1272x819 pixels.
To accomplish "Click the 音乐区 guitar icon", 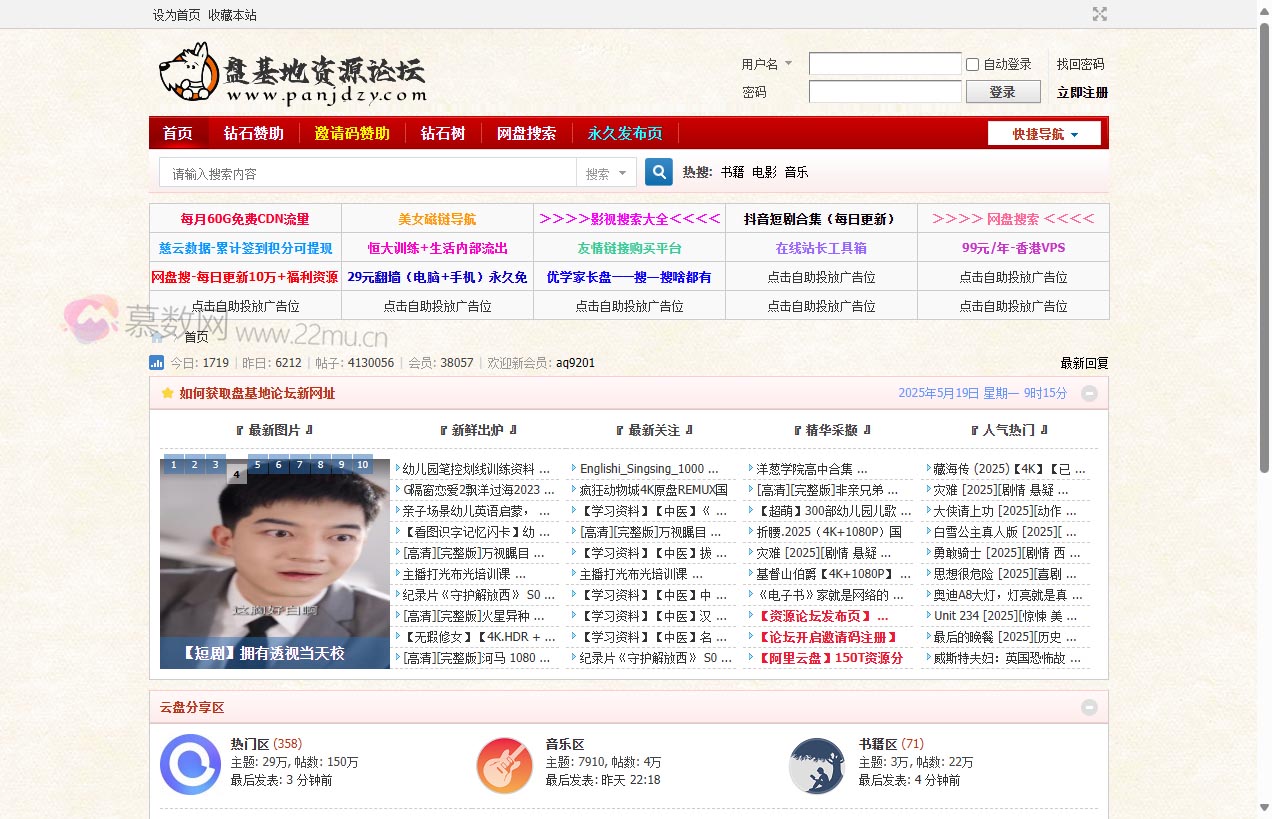I will [x=504, y=765].
